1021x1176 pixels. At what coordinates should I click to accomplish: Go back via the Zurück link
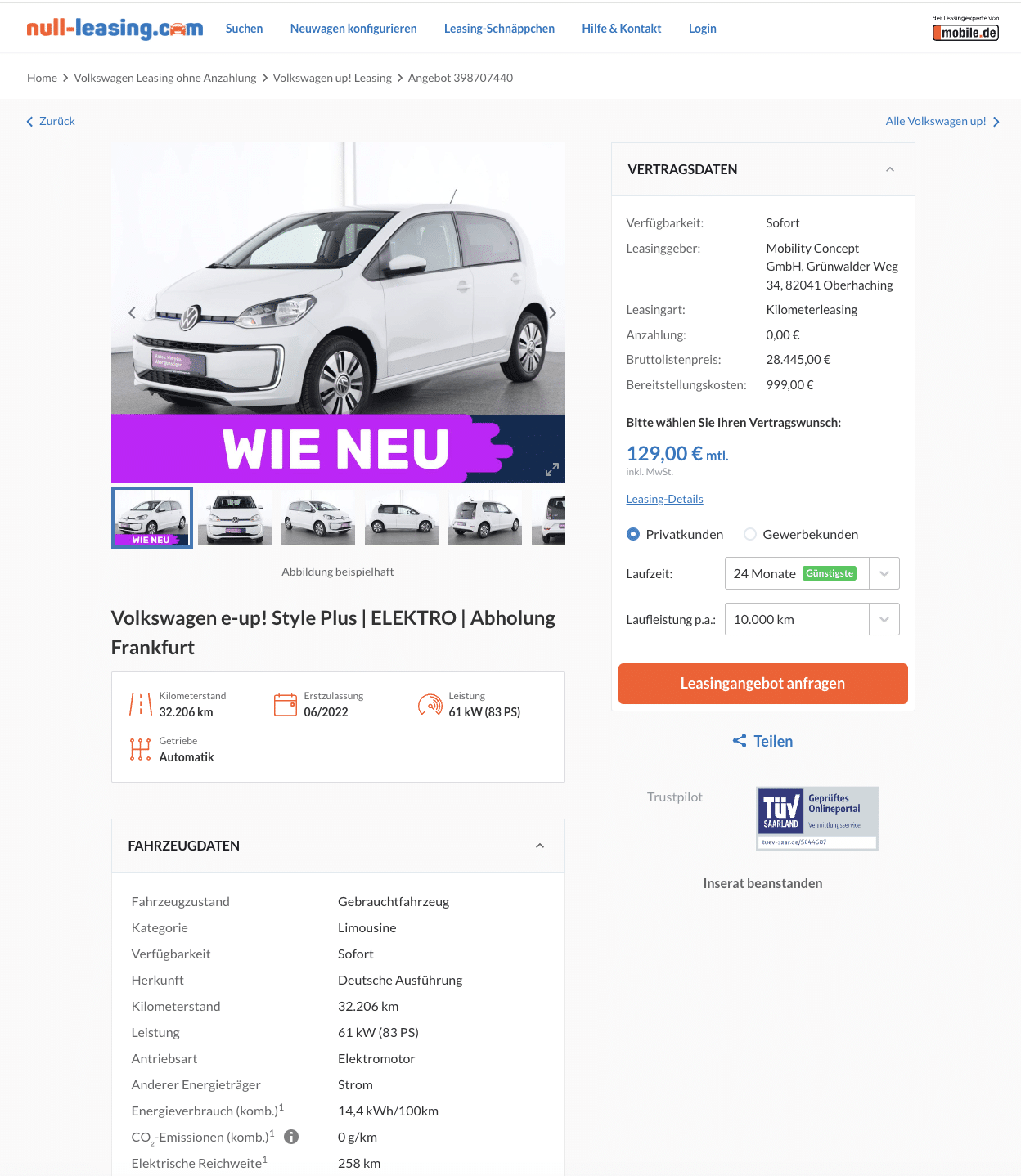point(51,121)
